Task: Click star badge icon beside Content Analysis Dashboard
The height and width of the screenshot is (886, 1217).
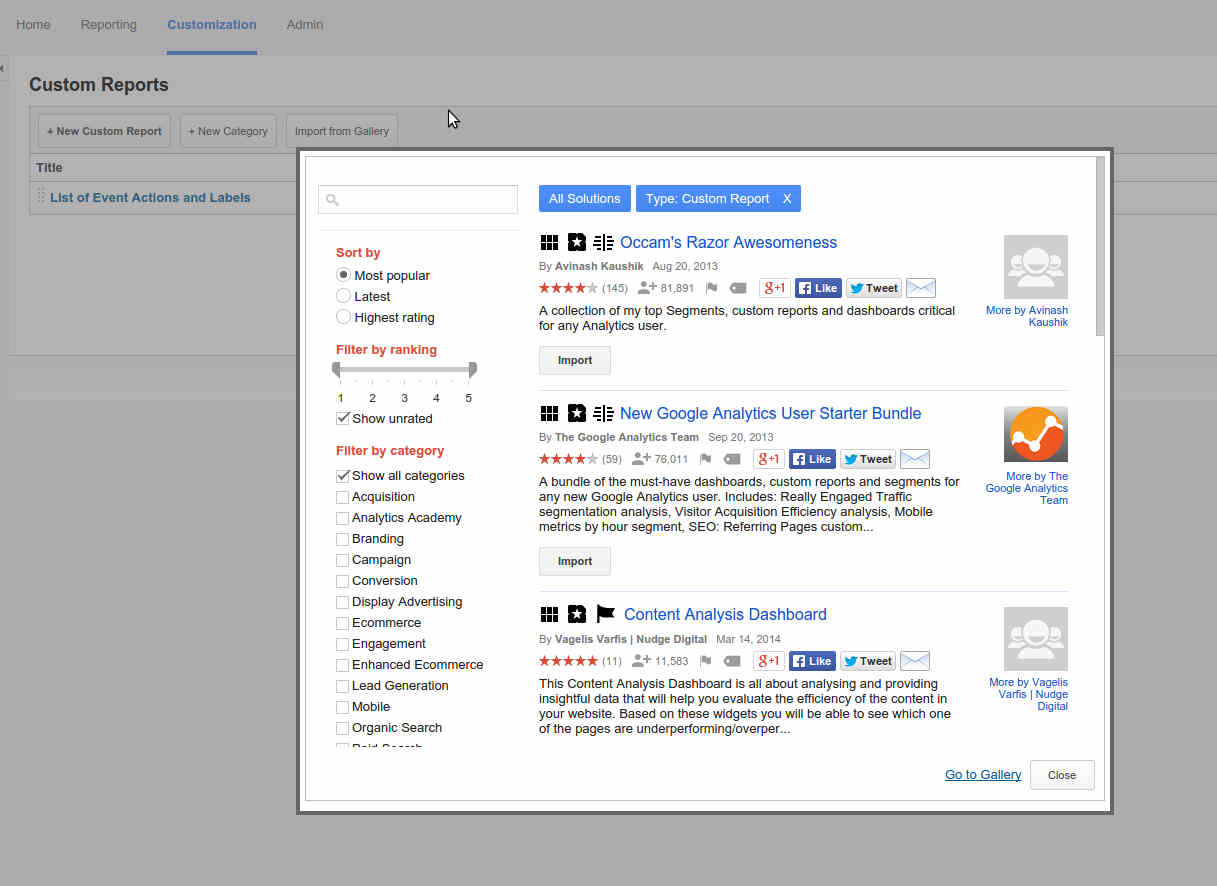Action: pyautogui.click(x=576, y=615)
